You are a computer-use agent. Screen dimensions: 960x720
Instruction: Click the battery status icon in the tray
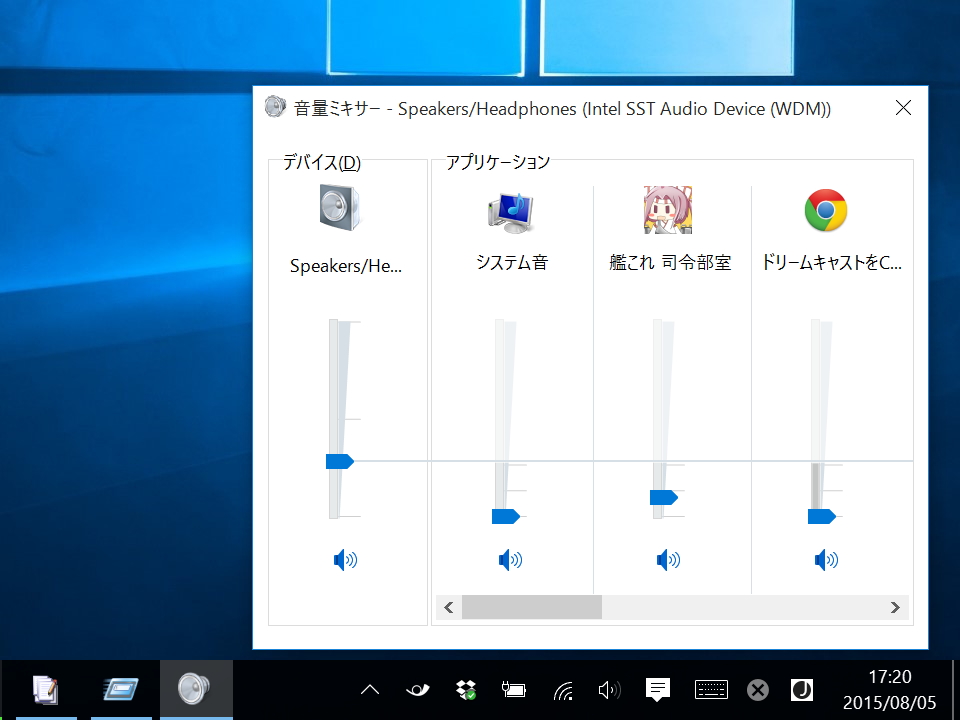513,689
